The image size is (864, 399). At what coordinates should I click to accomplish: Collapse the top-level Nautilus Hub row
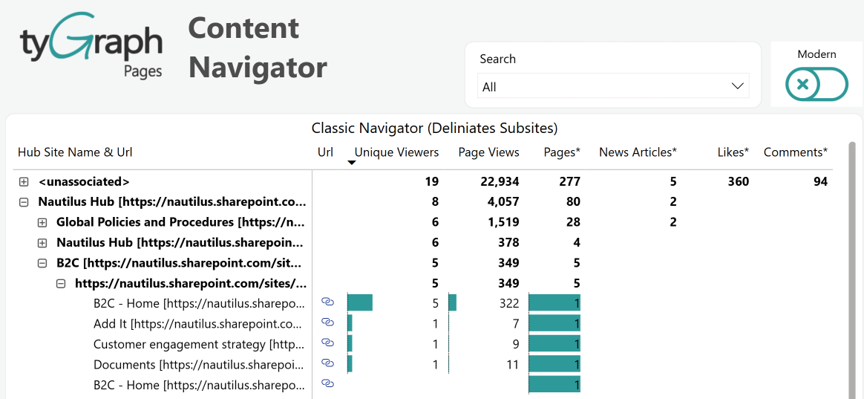[x=23, y=202]
